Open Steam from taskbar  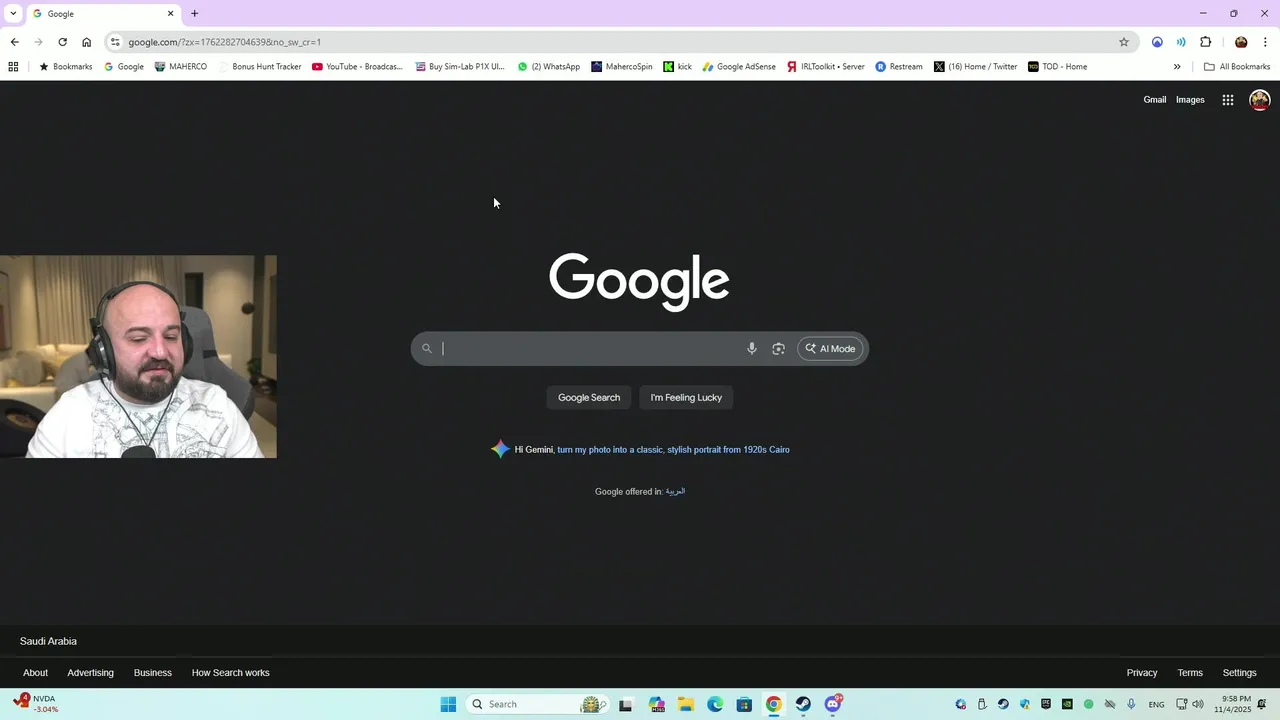(x=803, y=704)
